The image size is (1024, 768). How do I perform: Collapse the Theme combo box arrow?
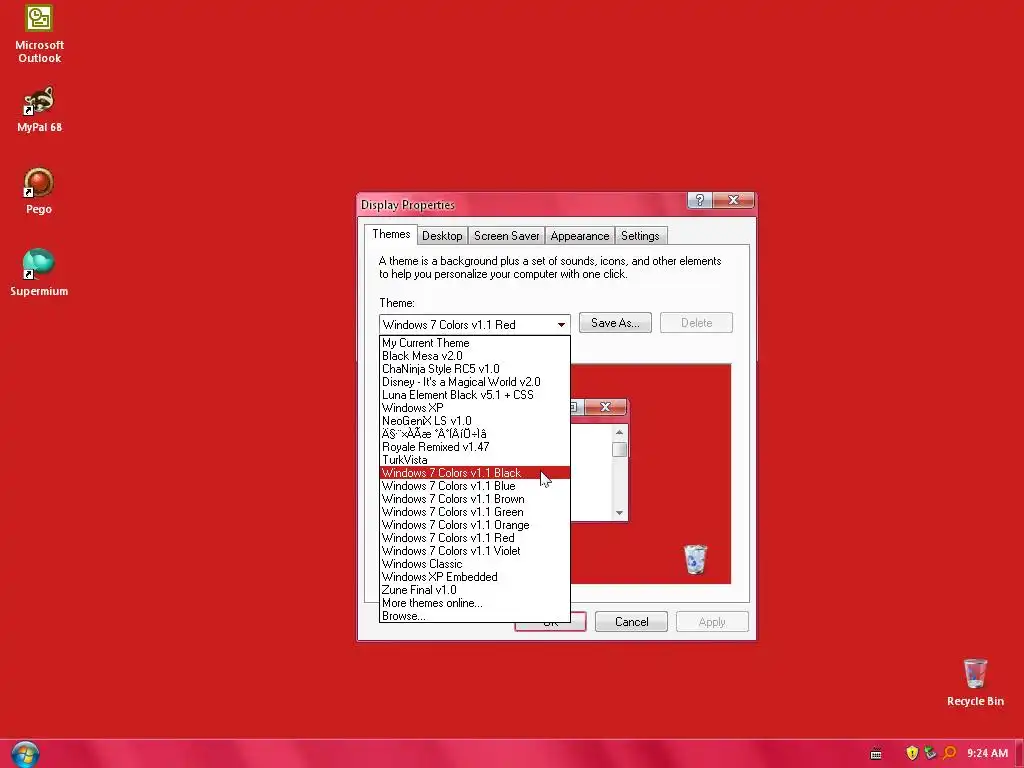click(561, 325)
